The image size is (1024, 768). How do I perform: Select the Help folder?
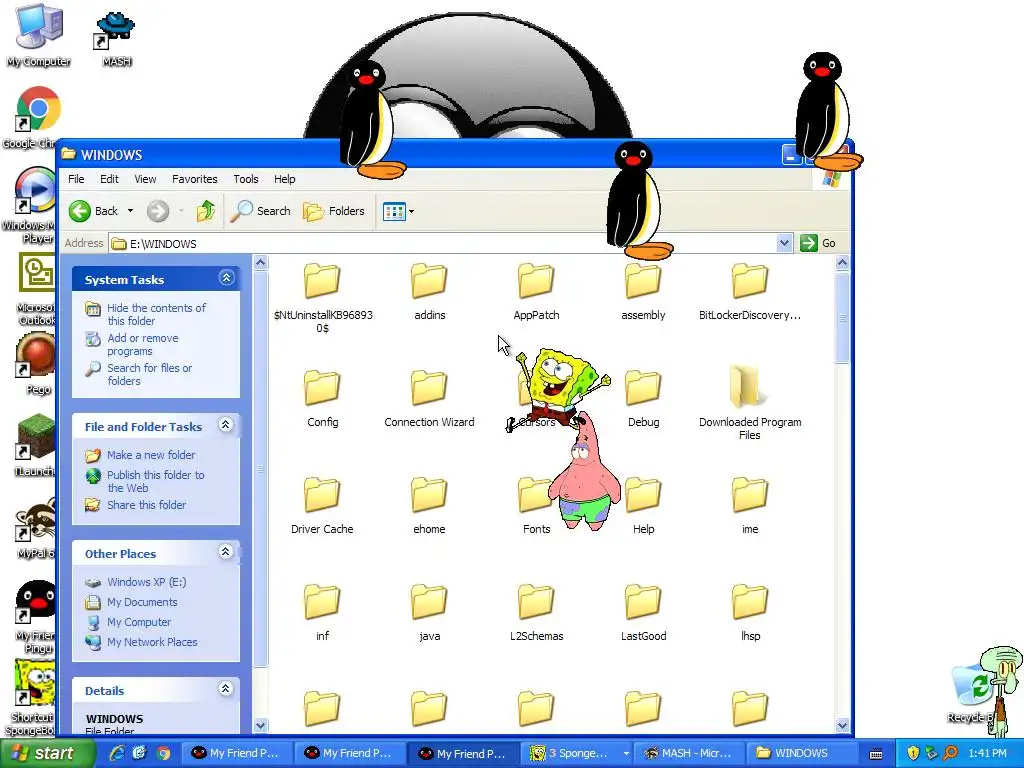pyautogui.click(x=643, y=506)
